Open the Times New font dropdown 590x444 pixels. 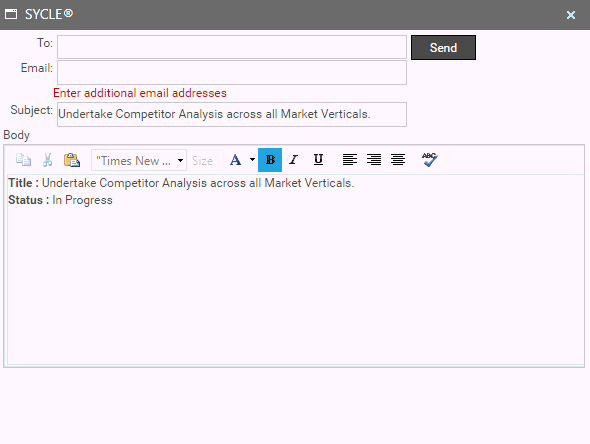pyautogui.click(x=139, y=160)
